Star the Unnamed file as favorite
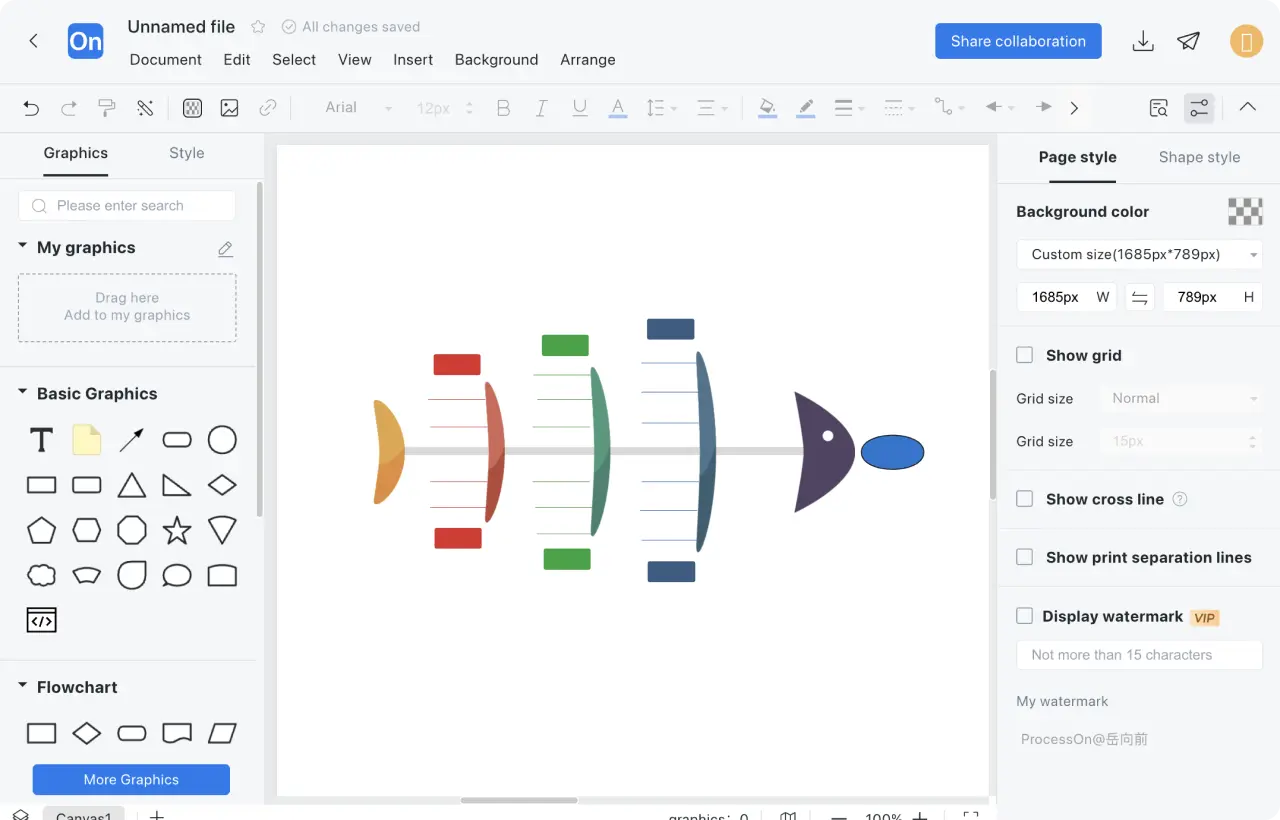 258,27
